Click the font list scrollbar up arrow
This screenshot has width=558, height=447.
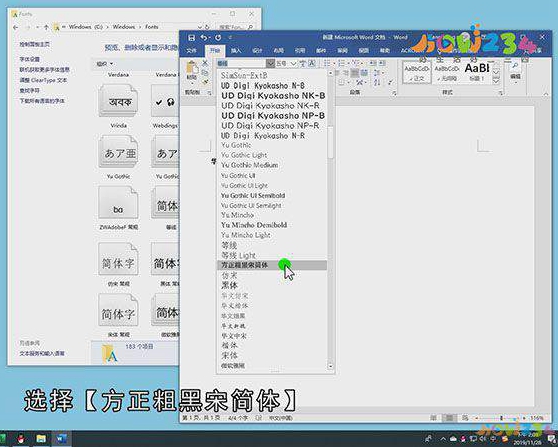click(331, 73)
